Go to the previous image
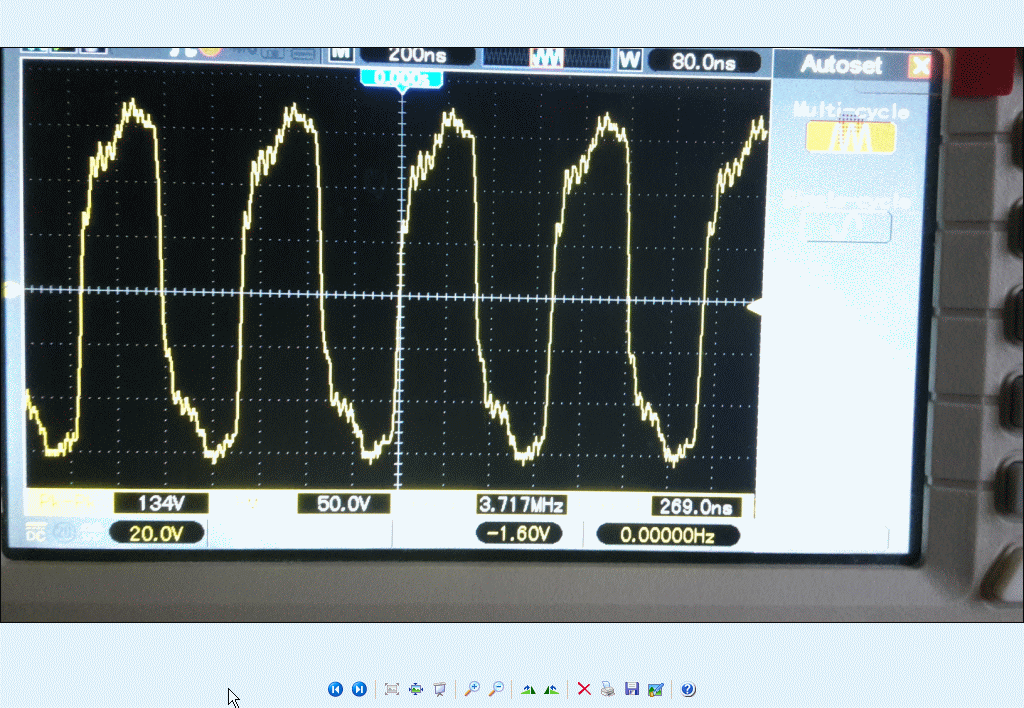Viewport: 1024px width, 708px height. 335,689
